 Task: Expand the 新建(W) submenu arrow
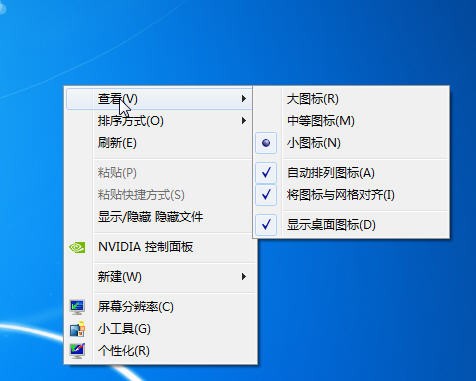pos(244,277)
